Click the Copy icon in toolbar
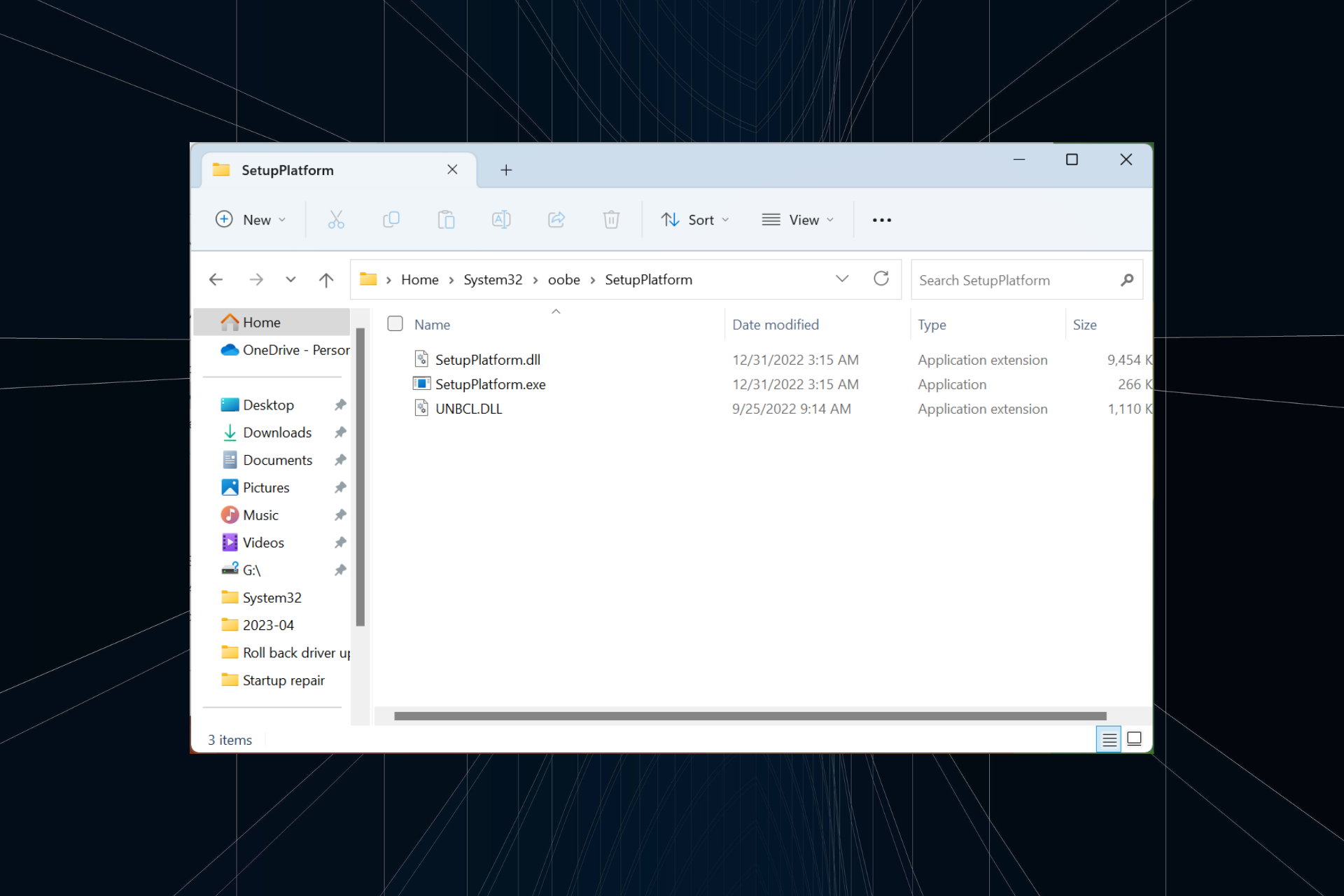Screen dimensions: 1344x896 [x=391, y=220]
